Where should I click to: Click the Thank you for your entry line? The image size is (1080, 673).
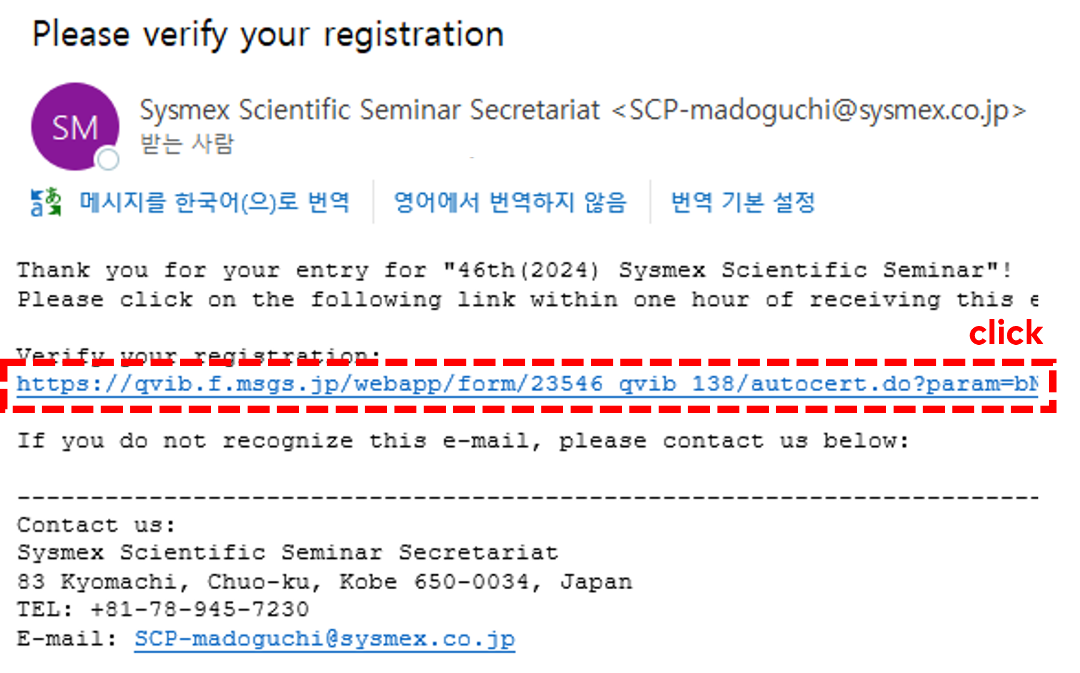(x=515, y=270)
